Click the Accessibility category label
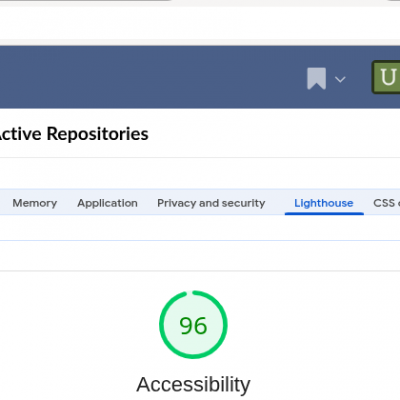 (x=193, y=384)
